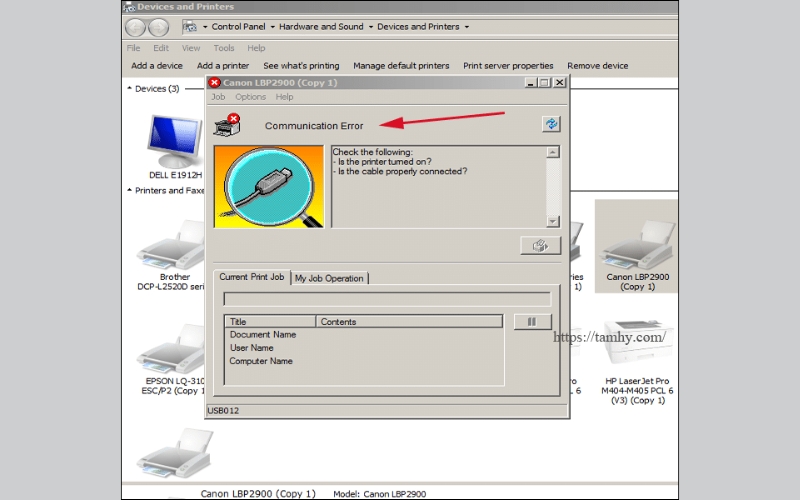
Task: Open Help menu in Devices and Printers window
Action: 256,48
